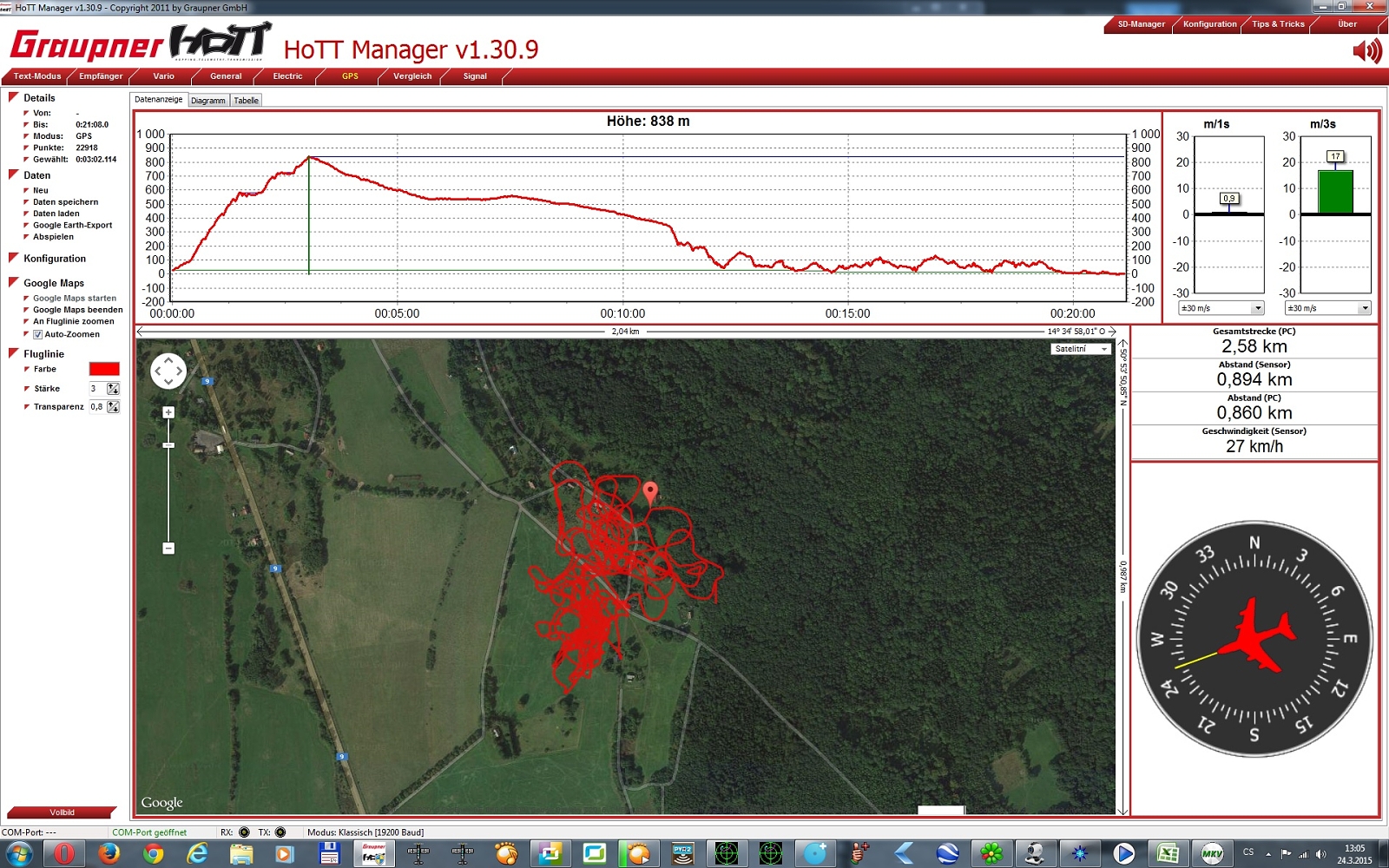The height and width of the screenshot is (868, 1389).
Task: Open the PYR2 taskbar icon
Action: coord(682,854)
